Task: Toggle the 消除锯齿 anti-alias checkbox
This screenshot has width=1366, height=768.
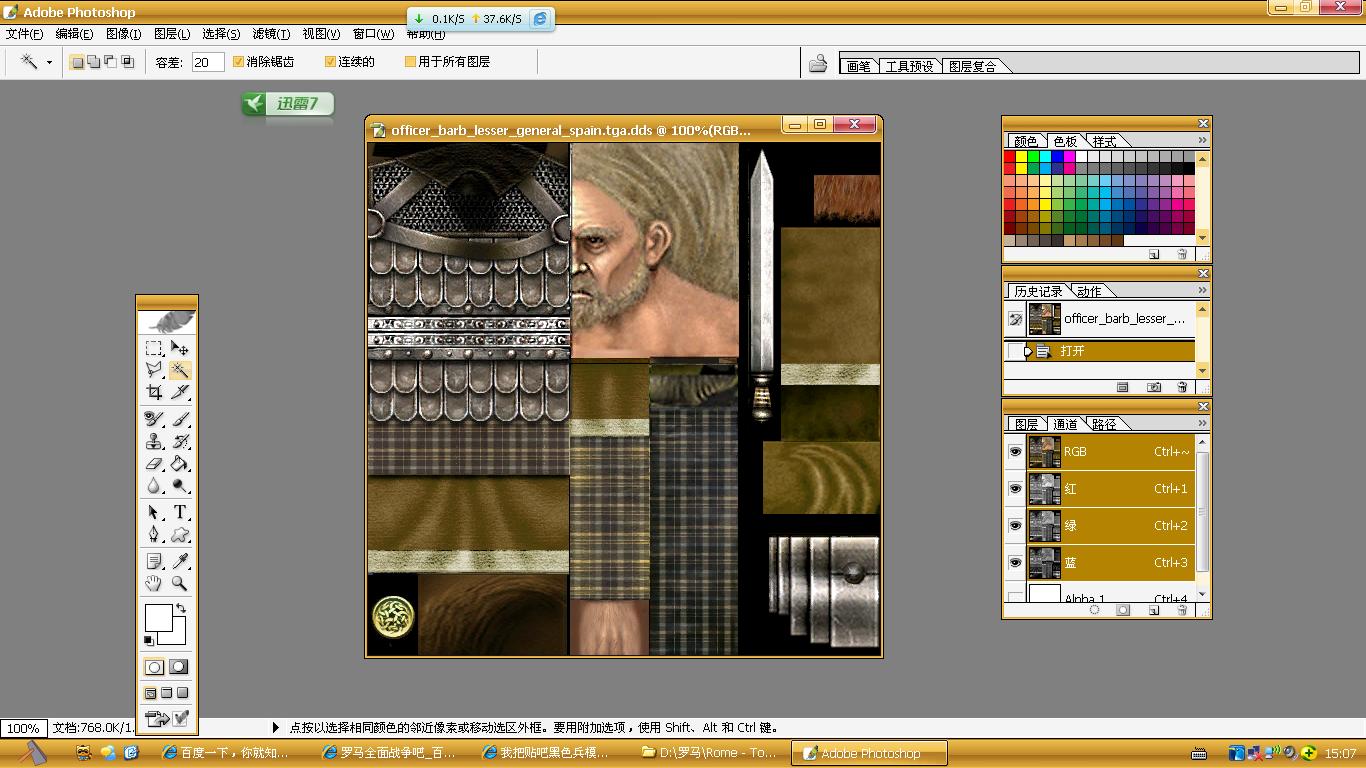Action: pyautogui.click(x=238, y=62)
